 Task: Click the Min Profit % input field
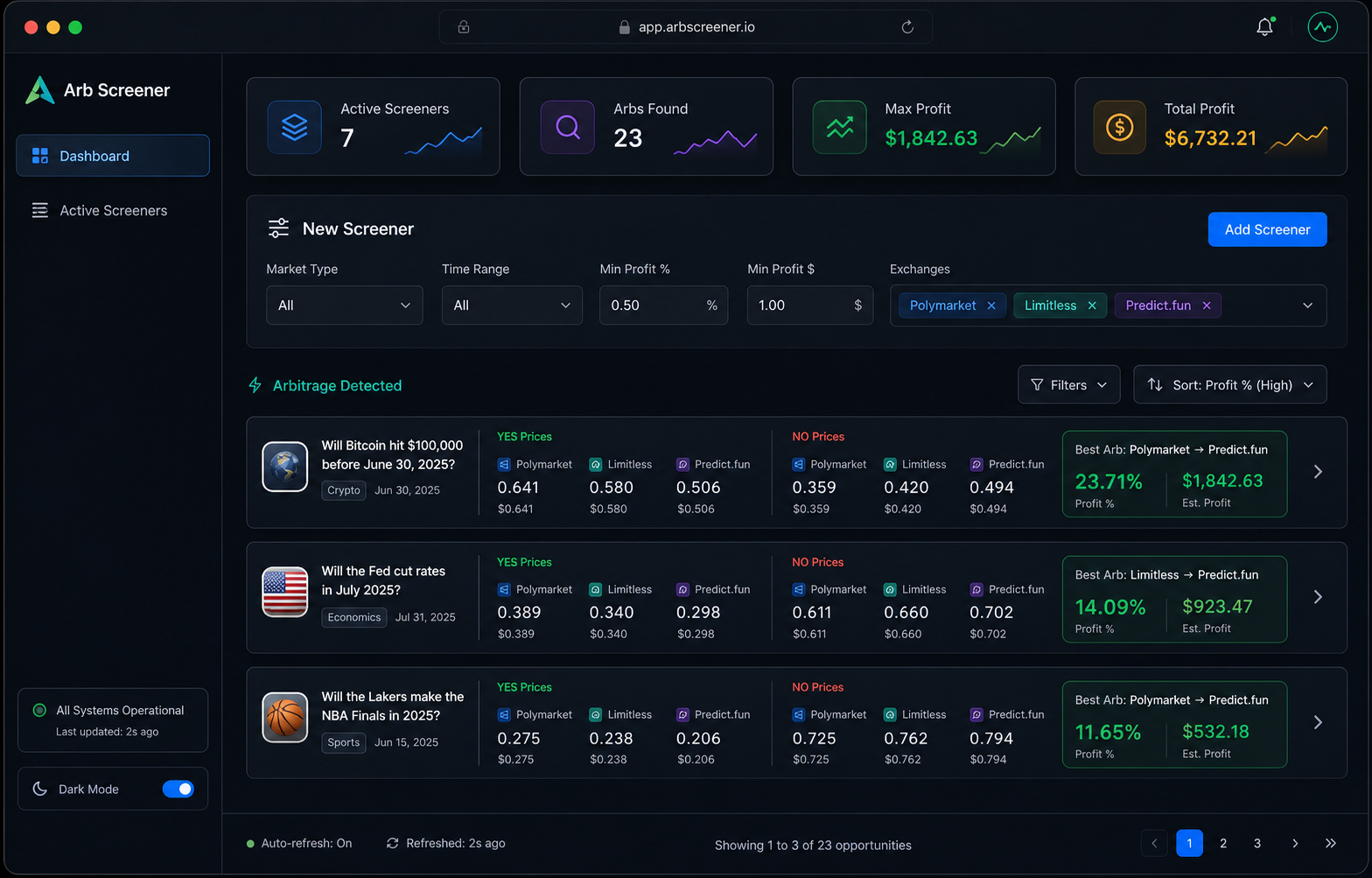(663, 306)
